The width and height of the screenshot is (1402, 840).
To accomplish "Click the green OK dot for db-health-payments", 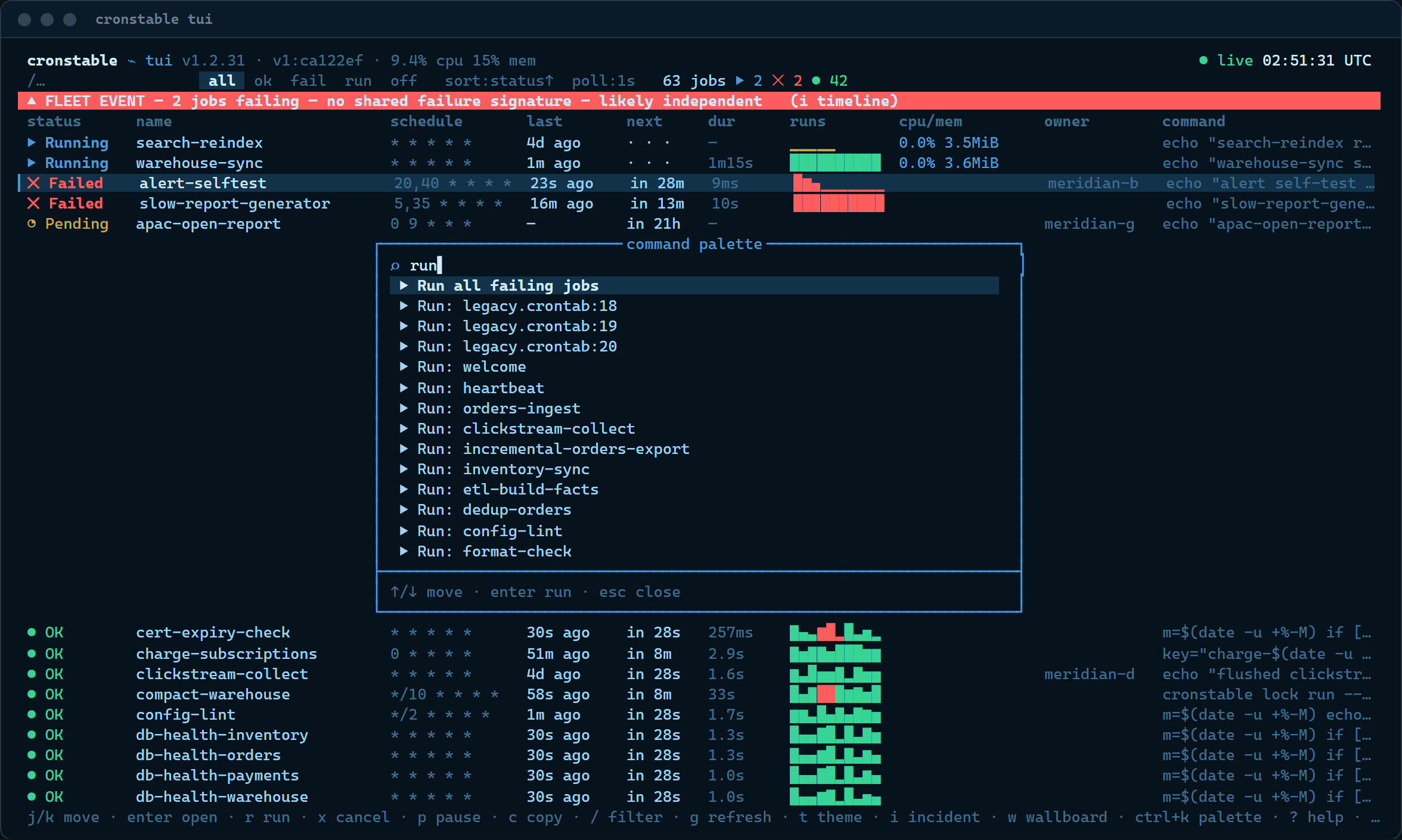I will click(32, 776).
